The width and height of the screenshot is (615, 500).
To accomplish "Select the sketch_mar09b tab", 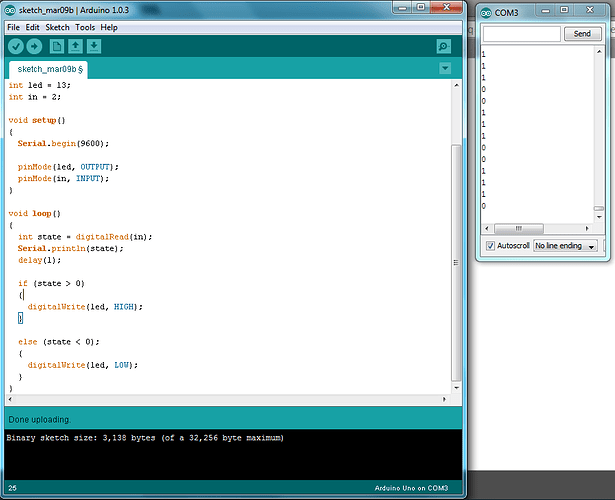I will pyautogui.click(x=48, y=69).
